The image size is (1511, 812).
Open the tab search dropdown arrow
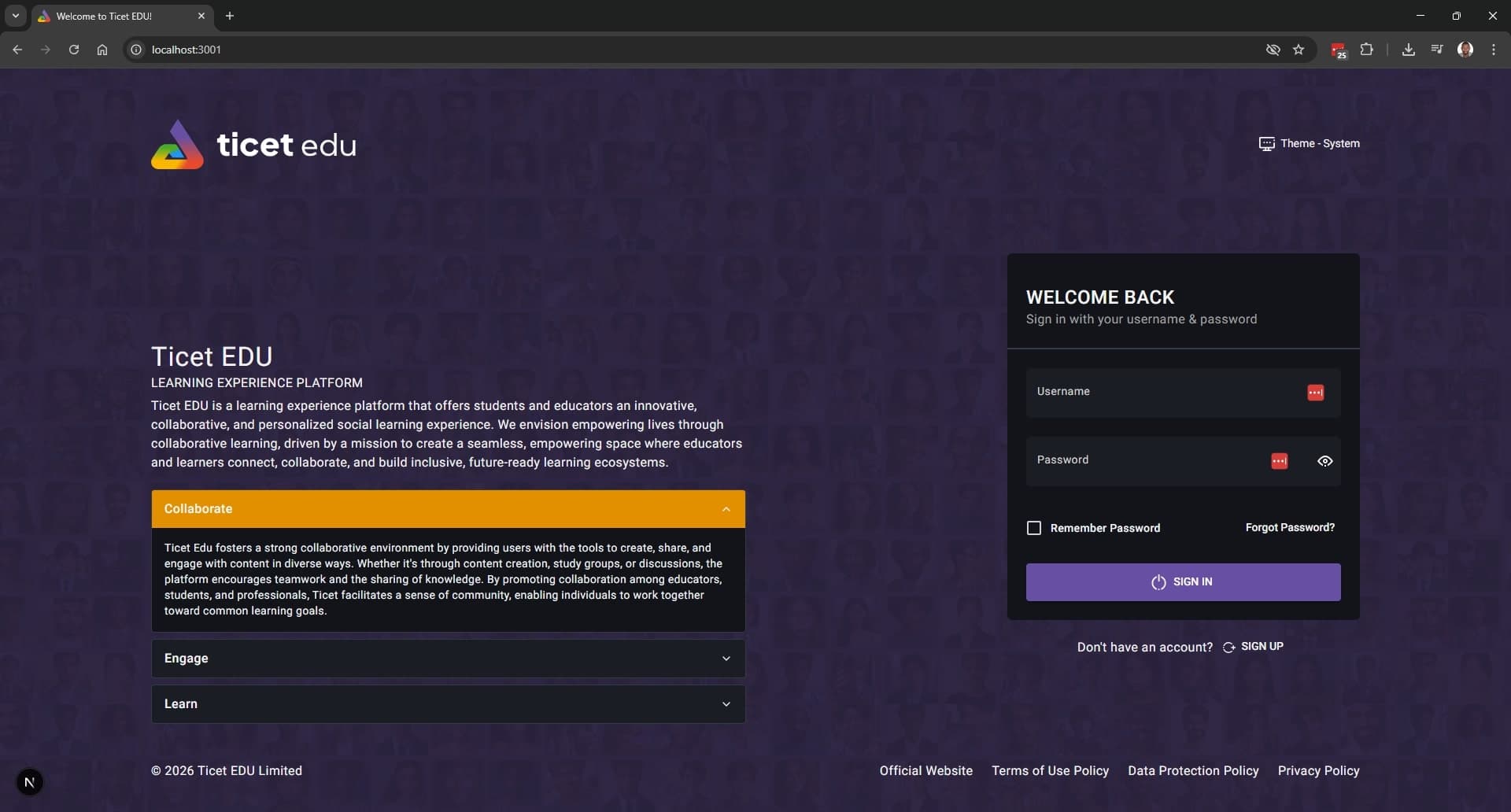tap(15, 16)
